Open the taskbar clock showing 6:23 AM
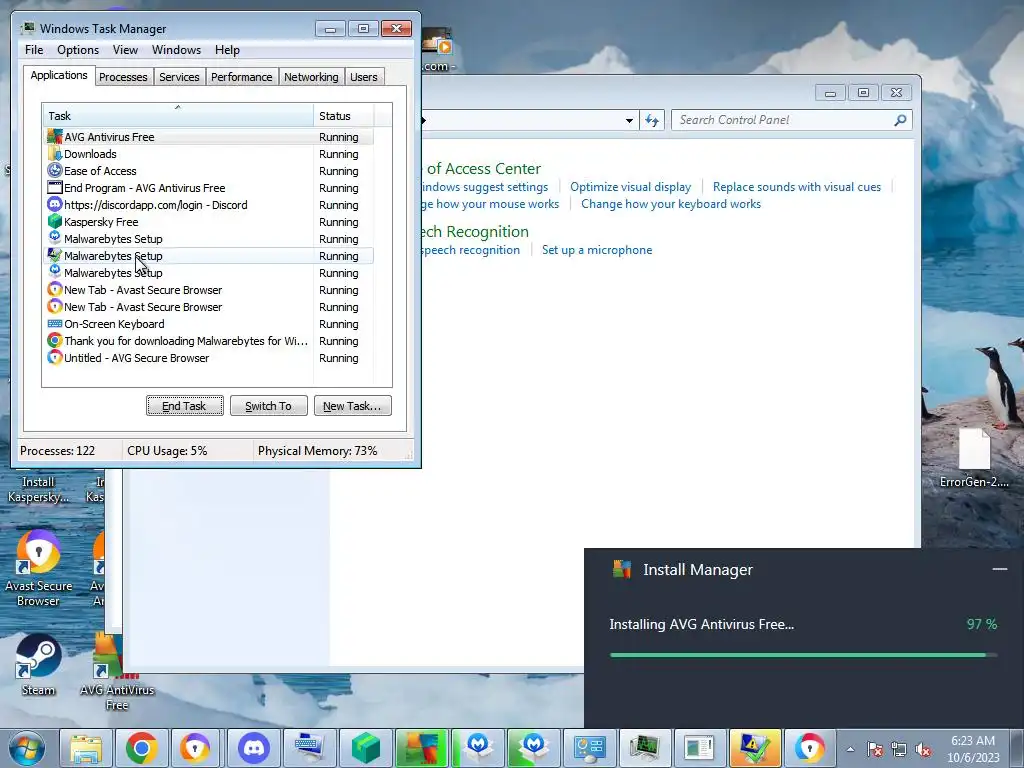This screenshot has height=768, width=1024. tap(973, 748)
